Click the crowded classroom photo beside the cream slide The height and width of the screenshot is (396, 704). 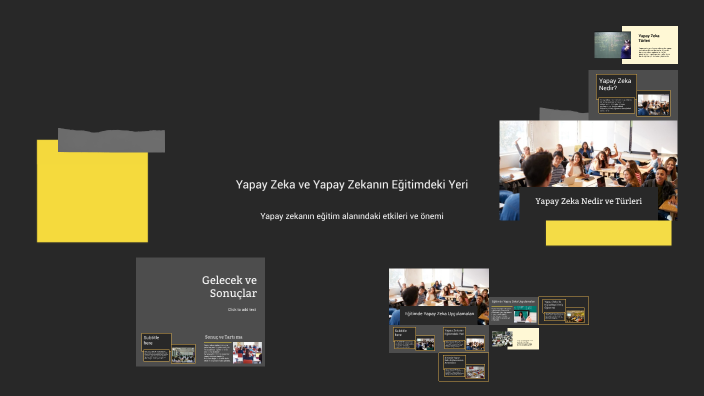tap(502, 339)
